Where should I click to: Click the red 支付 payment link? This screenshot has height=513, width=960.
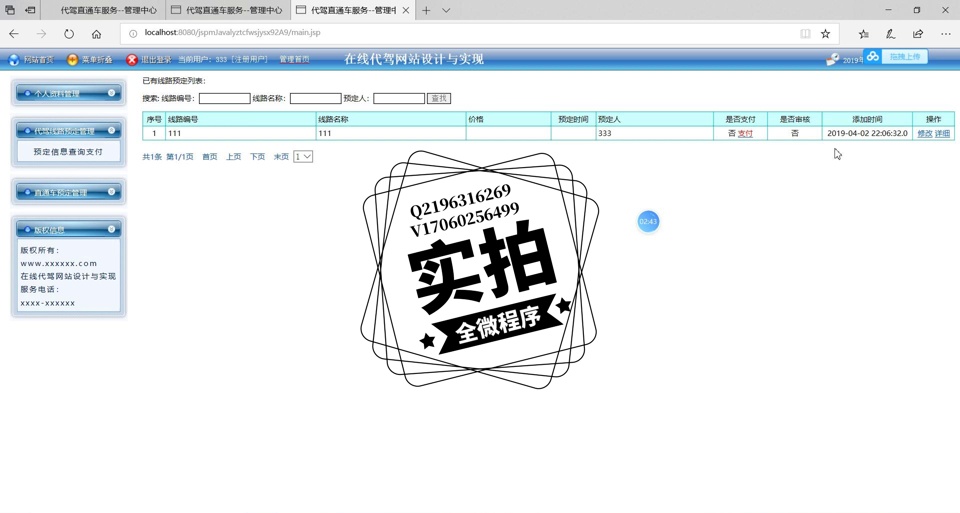tap(745, 133)
